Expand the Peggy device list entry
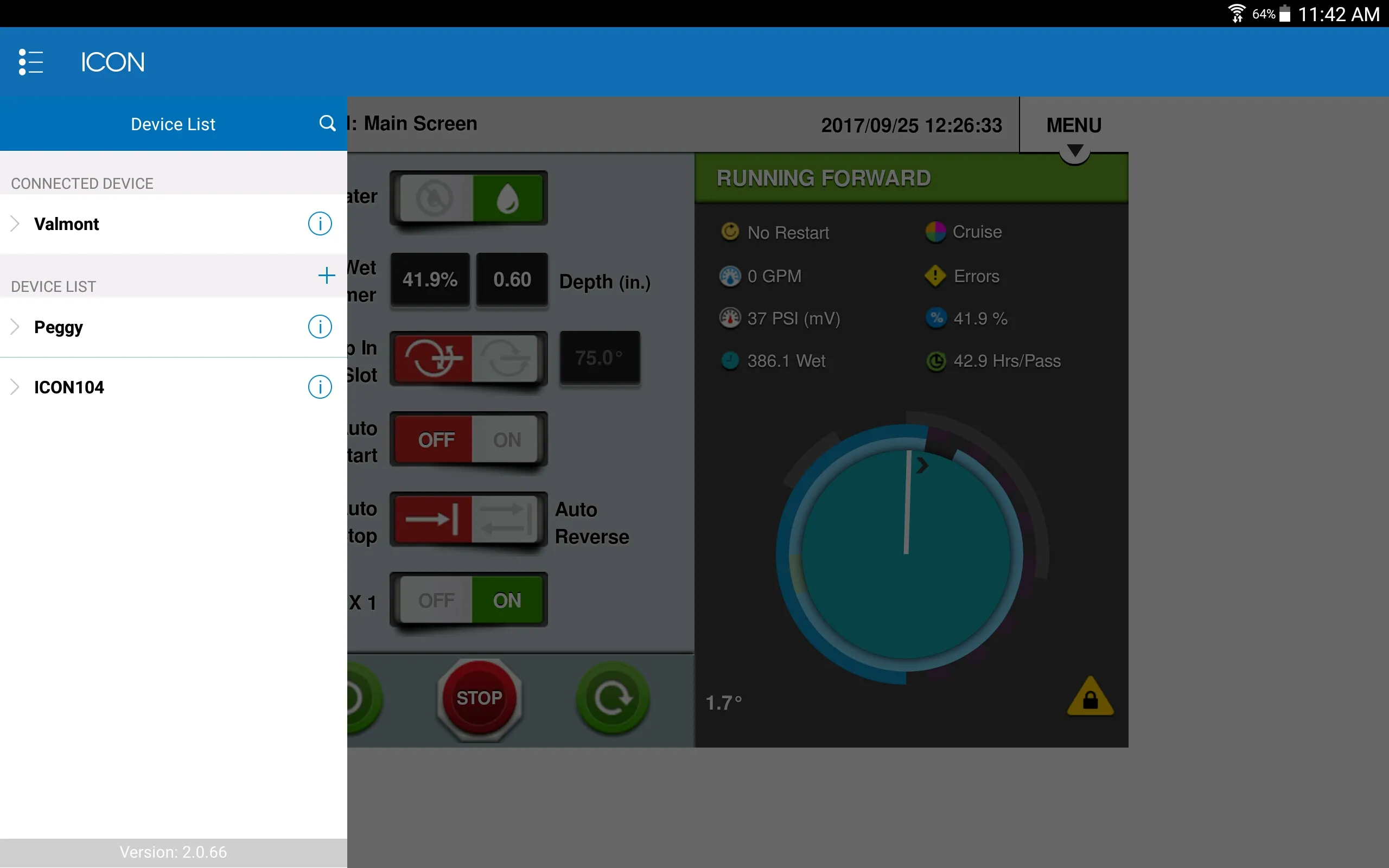 [15, 326]
